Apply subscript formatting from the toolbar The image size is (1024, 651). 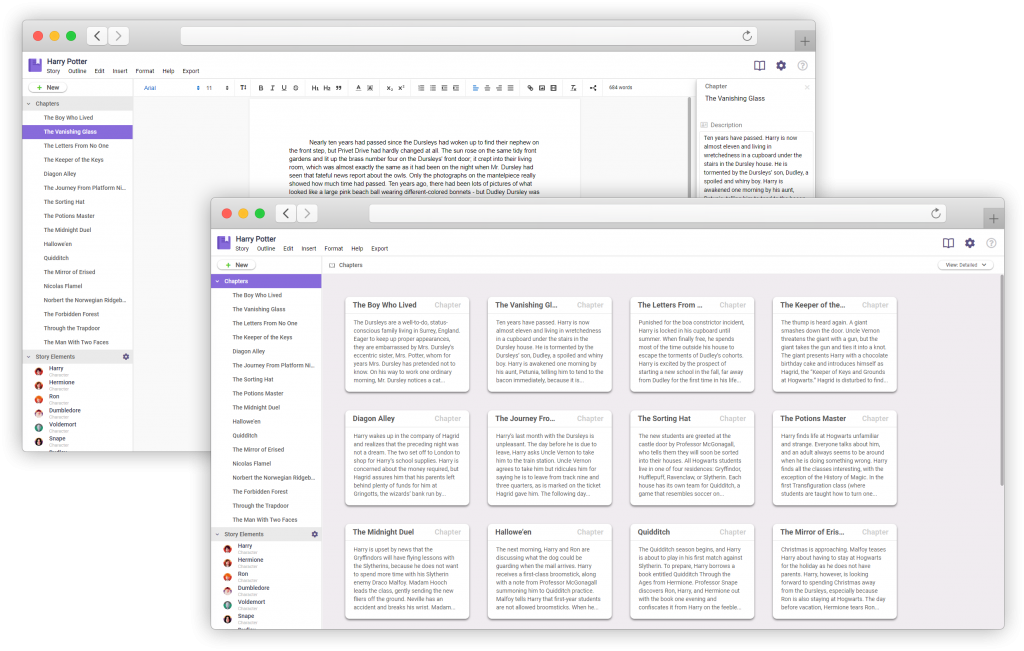(390, 88)
